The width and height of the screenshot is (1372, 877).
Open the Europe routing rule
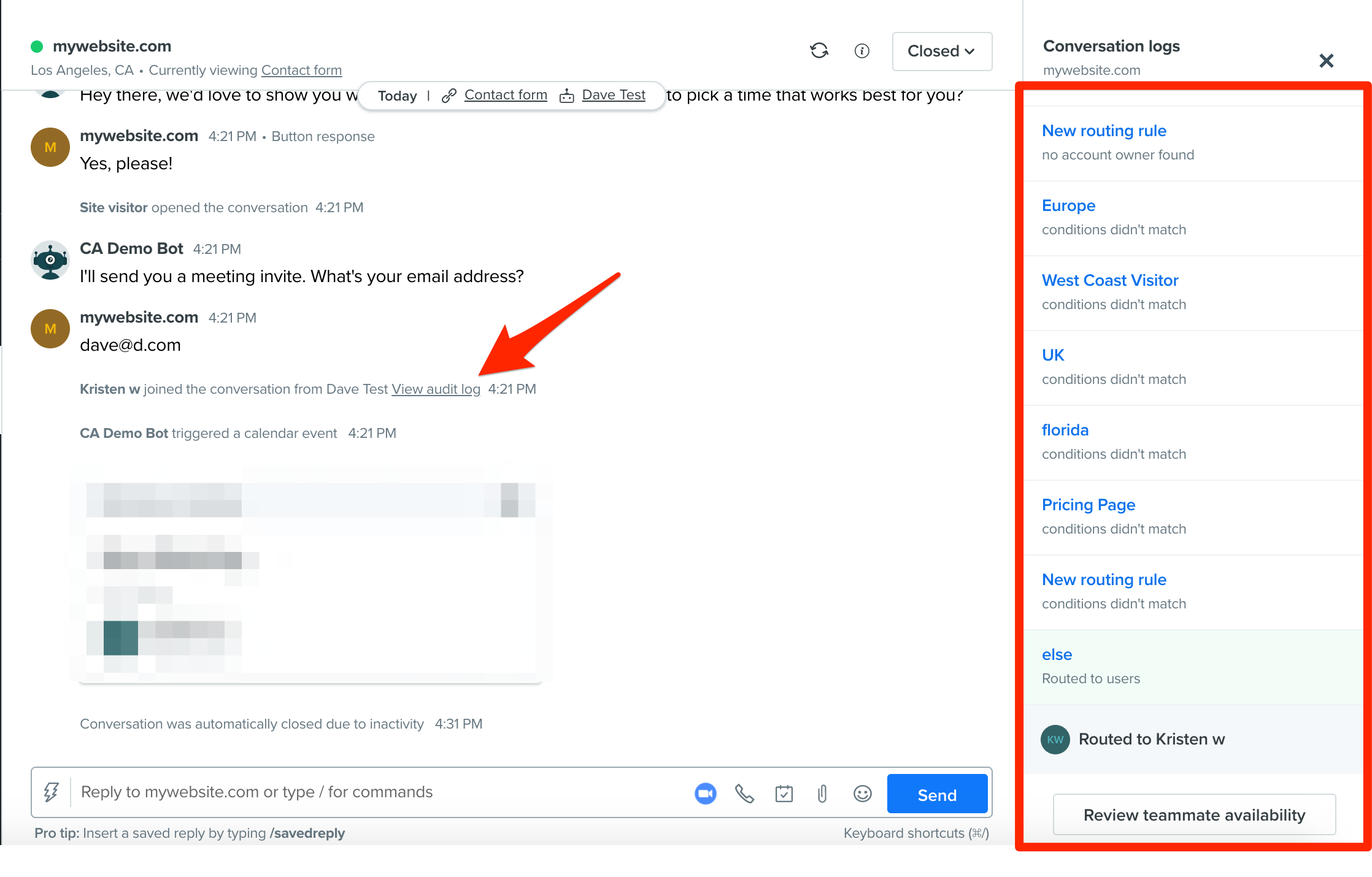[1068, 205]
